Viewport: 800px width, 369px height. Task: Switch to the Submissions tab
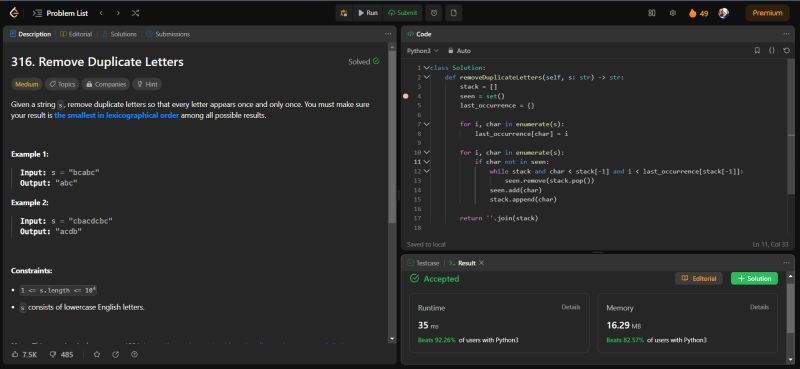pos(168,34)
